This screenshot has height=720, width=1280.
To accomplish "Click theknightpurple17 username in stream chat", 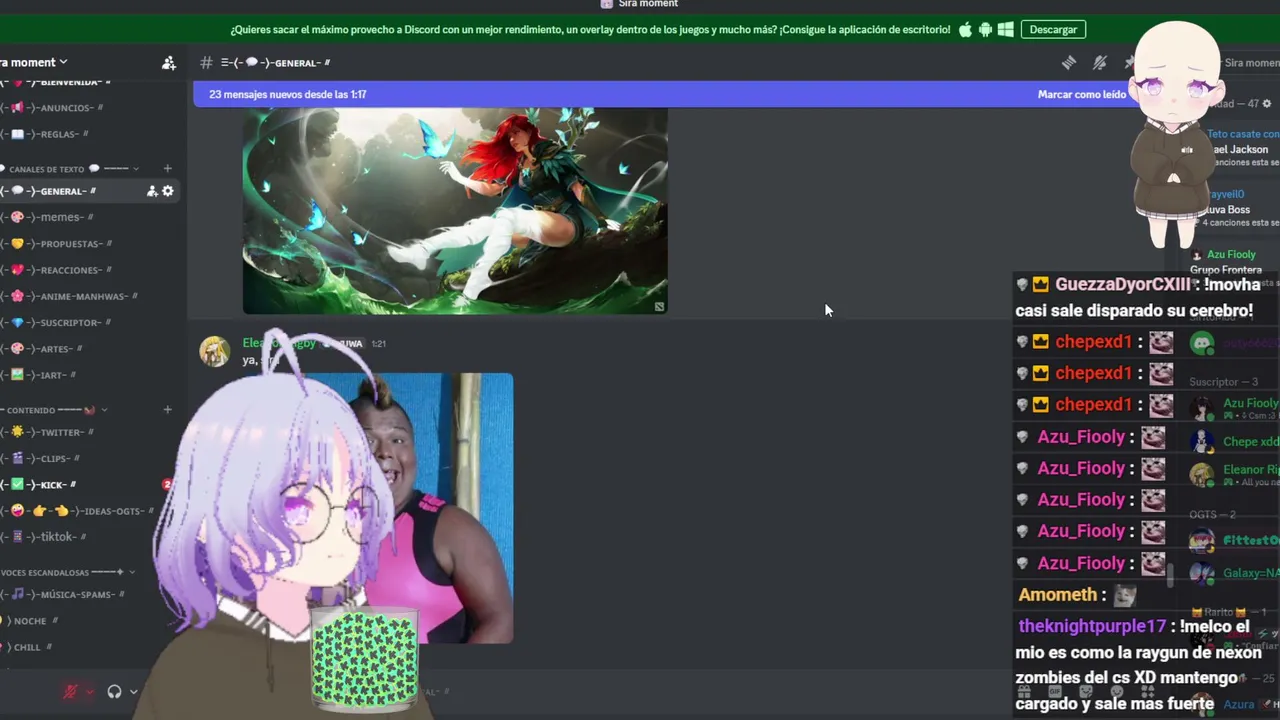I will click(1092, 626).
